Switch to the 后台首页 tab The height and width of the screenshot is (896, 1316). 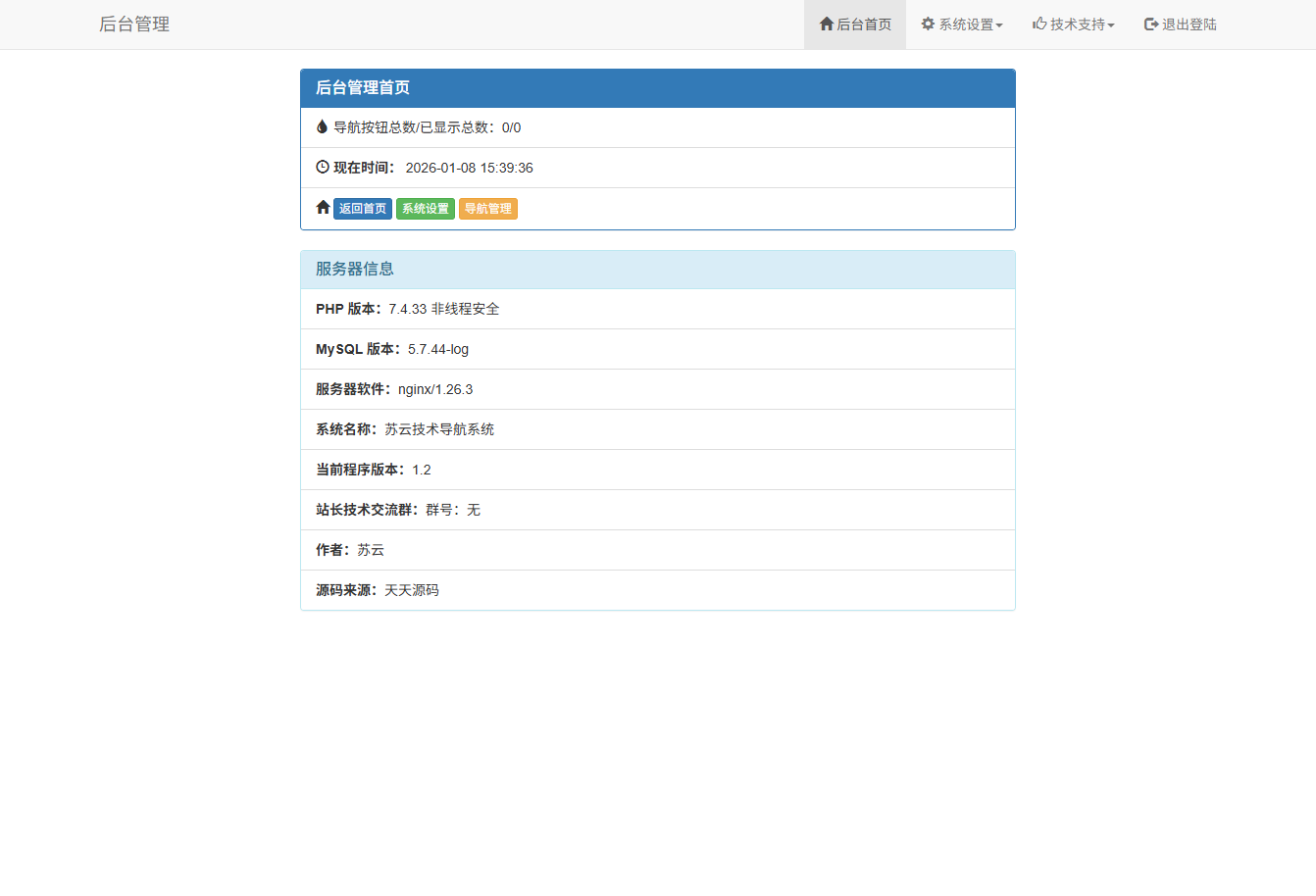tap(854, 24)
